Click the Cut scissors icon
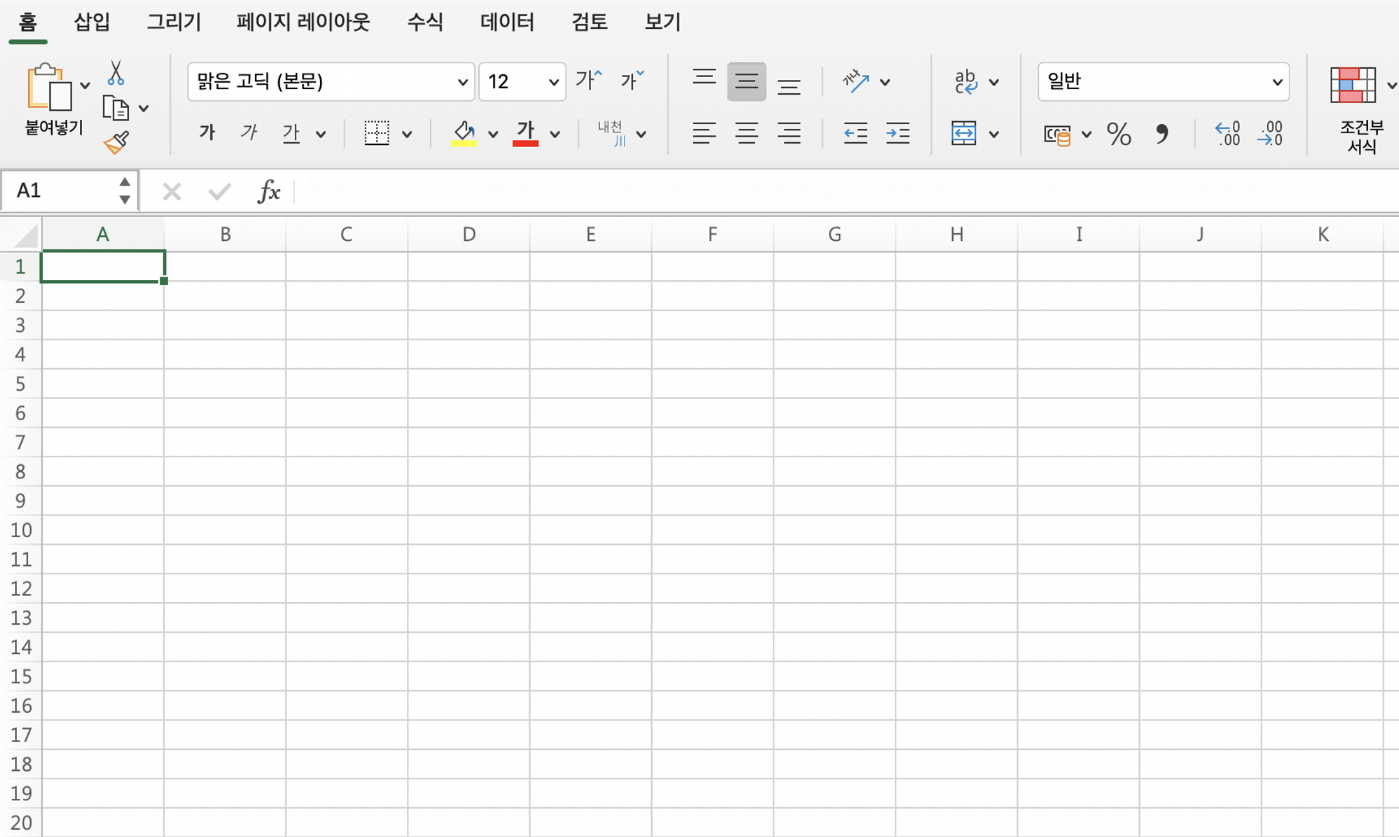The image size is (1399, 837). pos(116,73)
